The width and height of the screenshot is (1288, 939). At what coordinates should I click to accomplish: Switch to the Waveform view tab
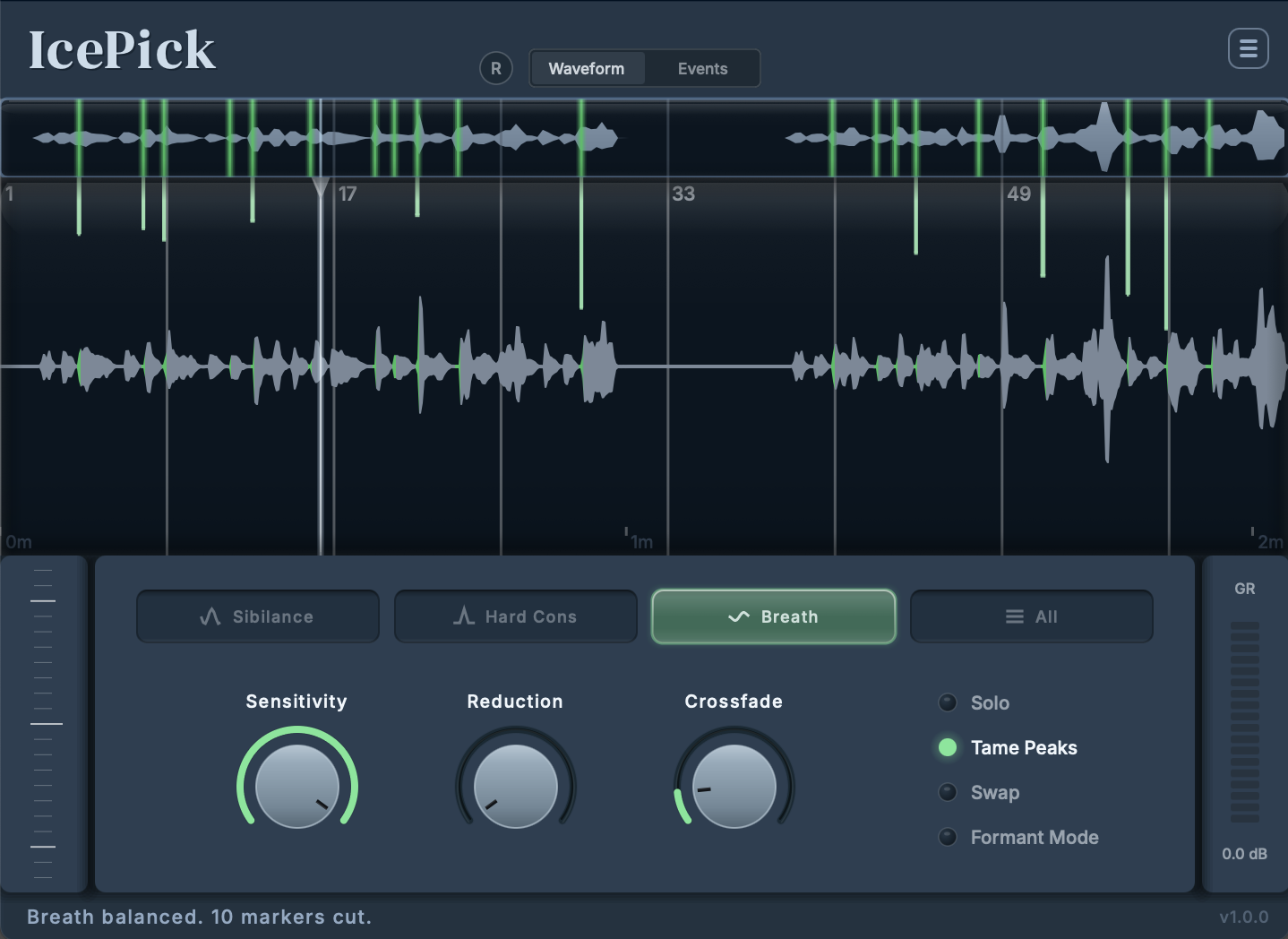pos(587,68)
